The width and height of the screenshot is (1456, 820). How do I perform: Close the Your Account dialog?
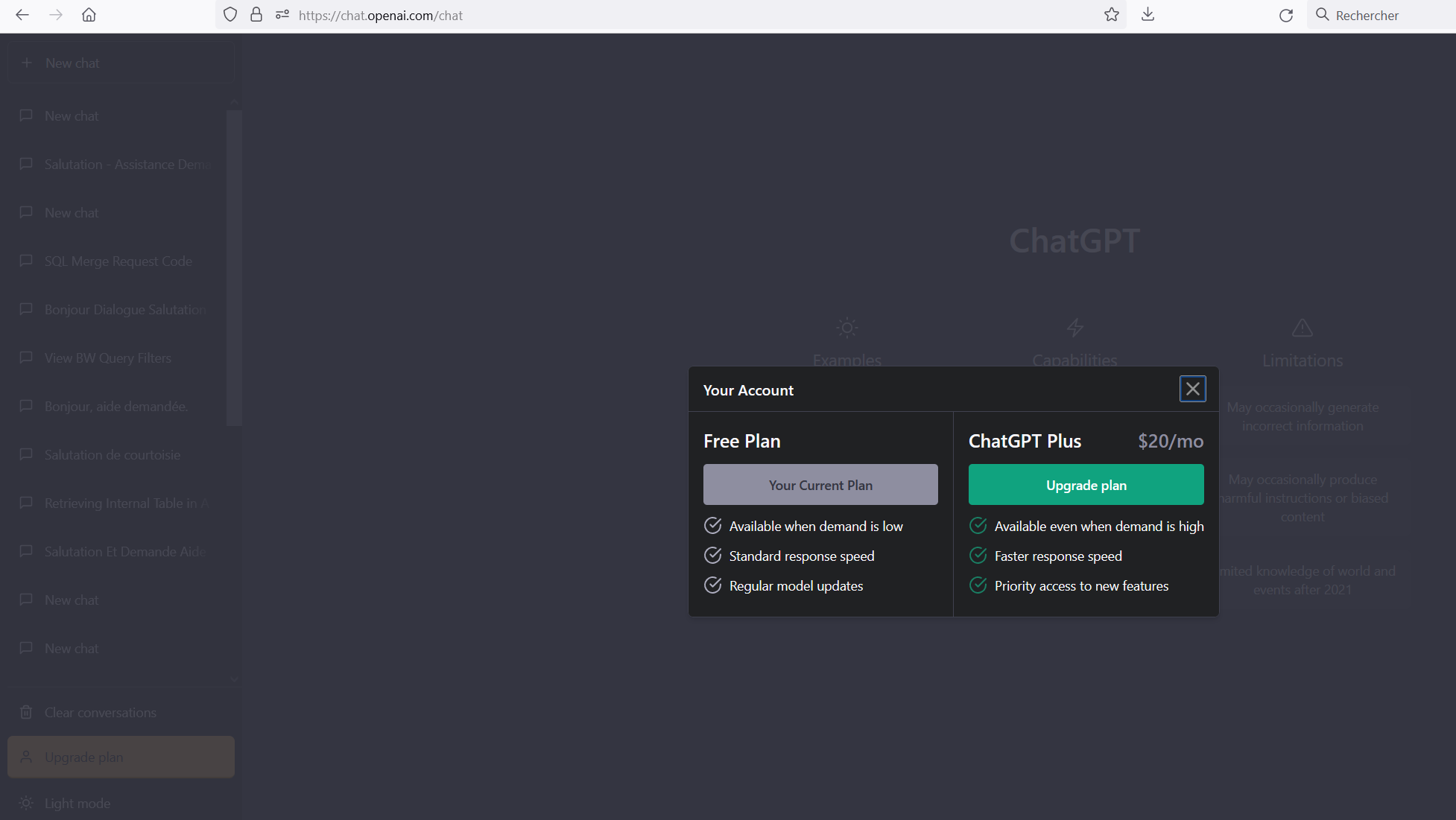click(x=1193, y=389)
